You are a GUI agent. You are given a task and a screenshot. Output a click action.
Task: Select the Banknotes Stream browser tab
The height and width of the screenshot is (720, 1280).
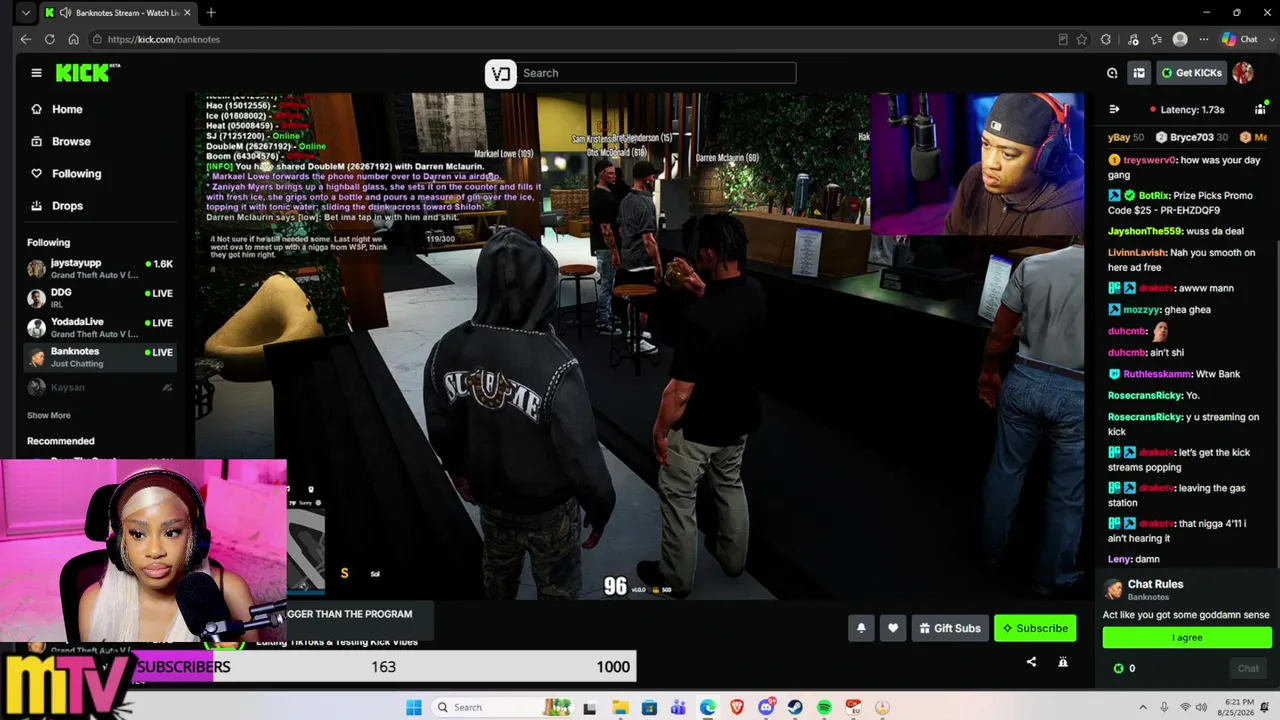[x=119, y=13]
